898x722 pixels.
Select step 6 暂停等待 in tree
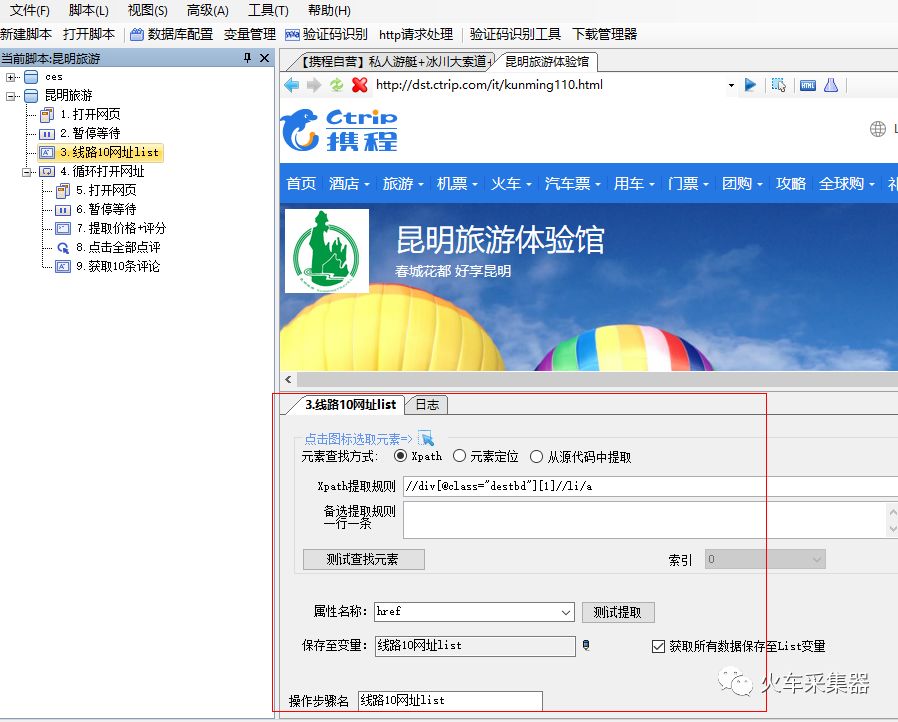click(x=106, y=209)
